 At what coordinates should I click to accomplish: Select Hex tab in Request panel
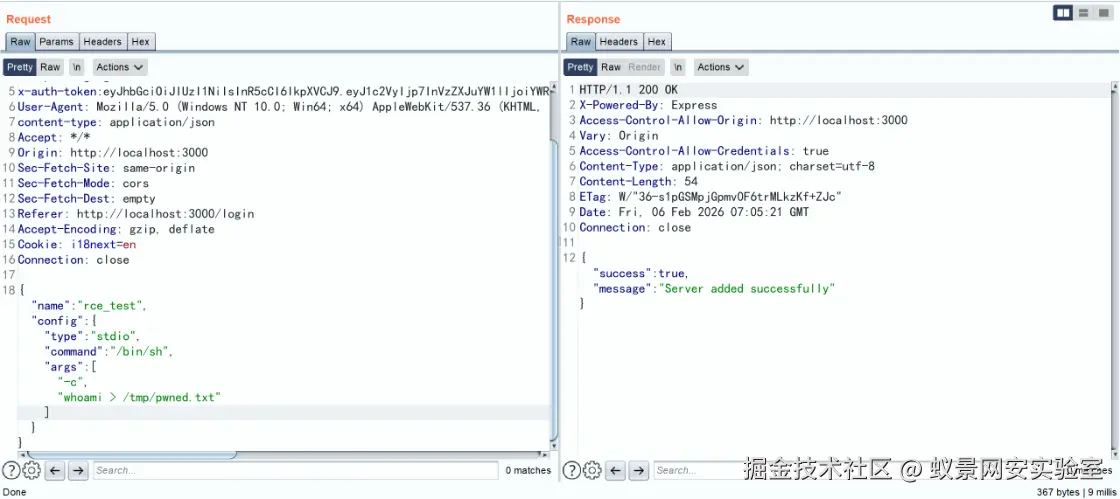[x=141, y=42]
